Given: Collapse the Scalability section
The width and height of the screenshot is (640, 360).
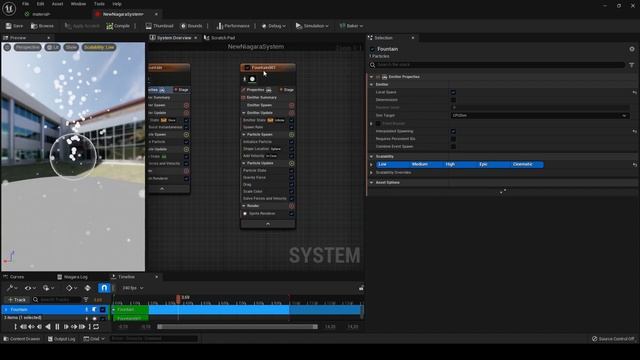Looking at the screenshot, I should coord(371,156).
